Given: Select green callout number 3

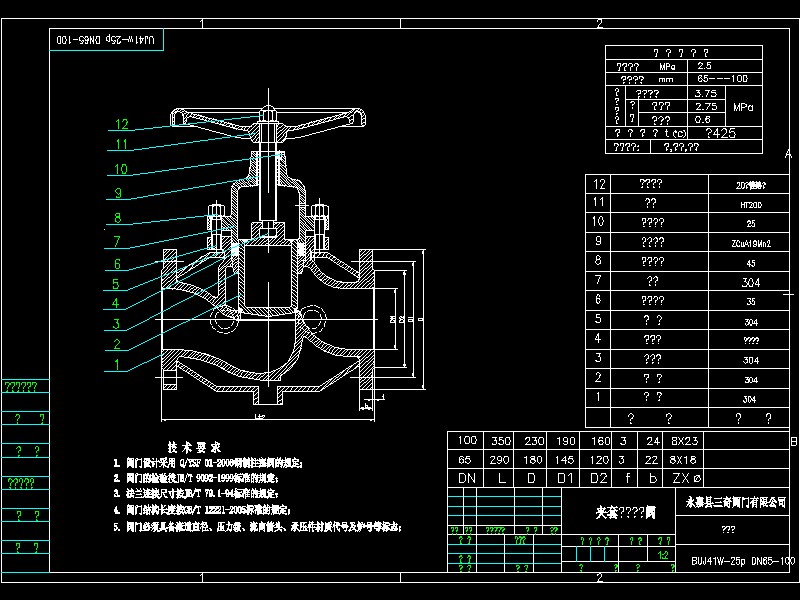Looking at the screenshot, I should pyautogui.click(x=116, y=324).
